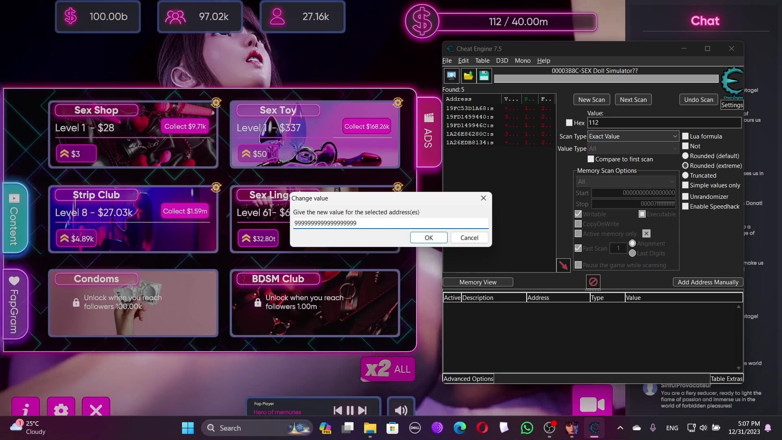The image size is (782, 440).
Task: Switch to the Content side tab
Action: (x=14, y=219)
